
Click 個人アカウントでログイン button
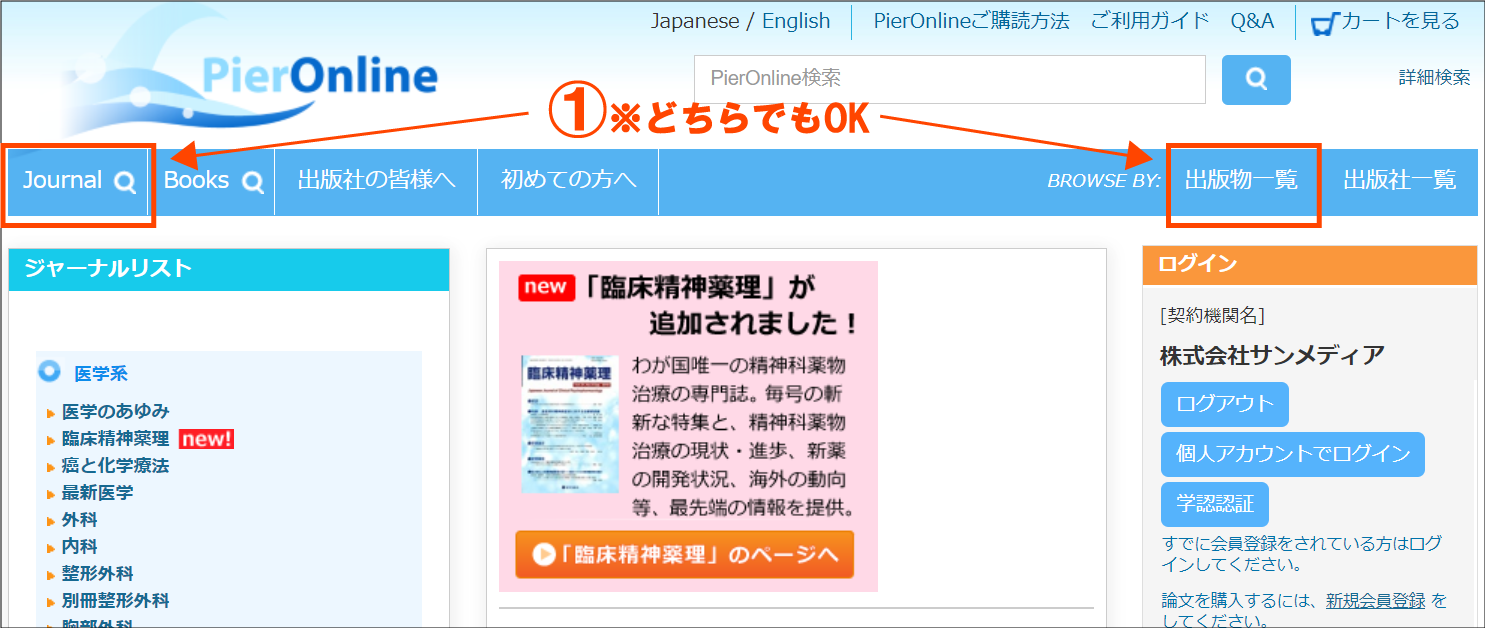1293,454
